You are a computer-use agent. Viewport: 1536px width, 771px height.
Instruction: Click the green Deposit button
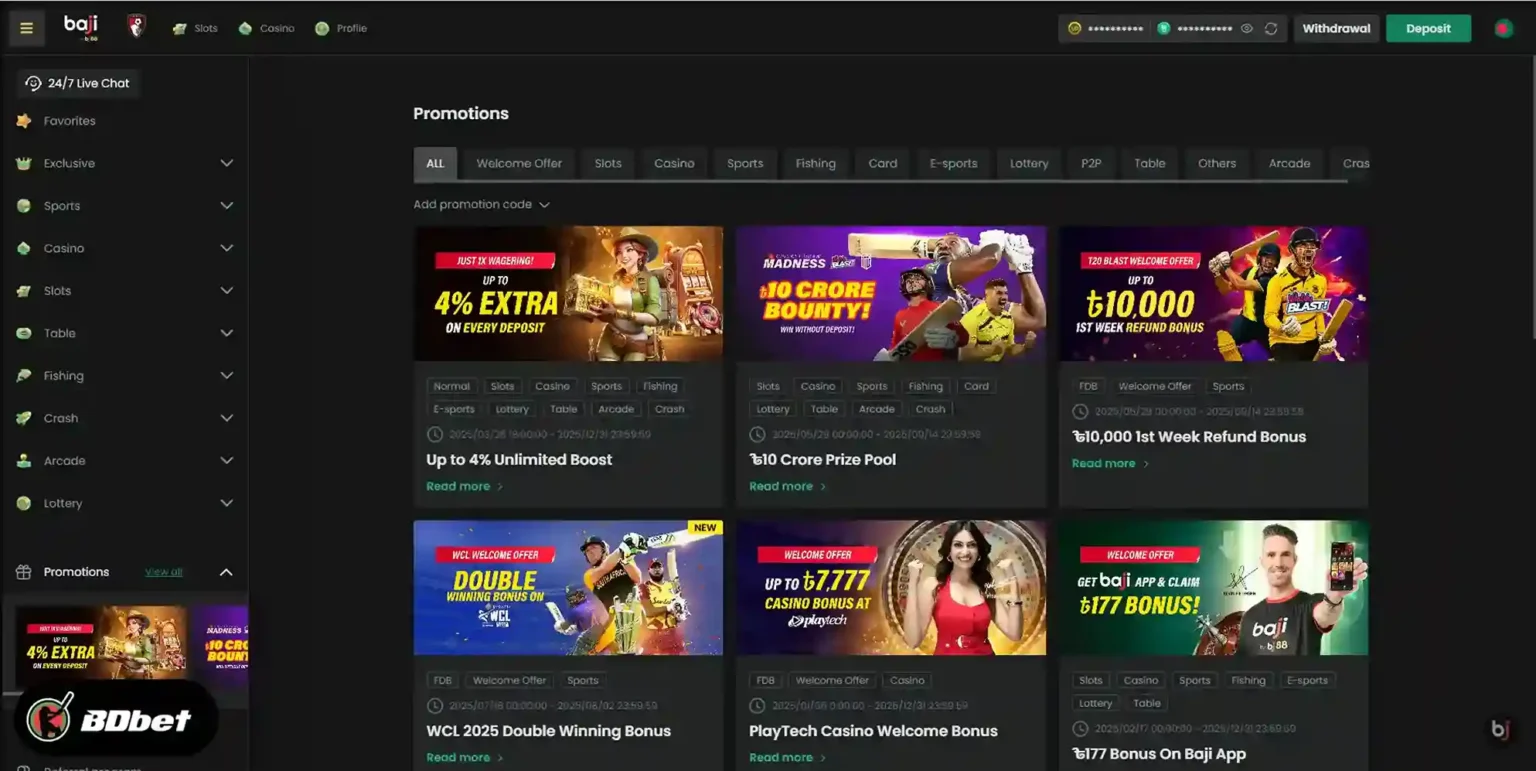(1428, 28)
